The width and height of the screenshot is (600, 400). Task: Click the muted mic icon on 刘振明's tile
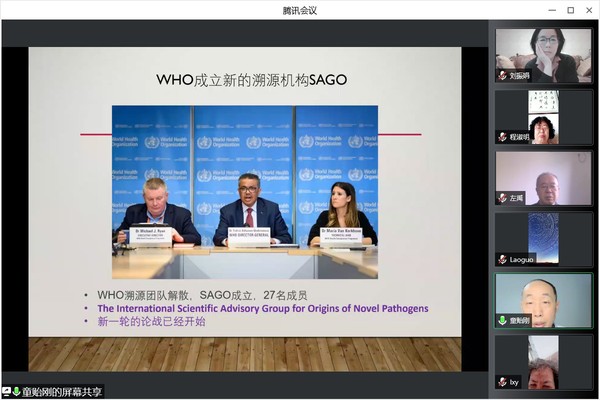[x=502, y=75]
